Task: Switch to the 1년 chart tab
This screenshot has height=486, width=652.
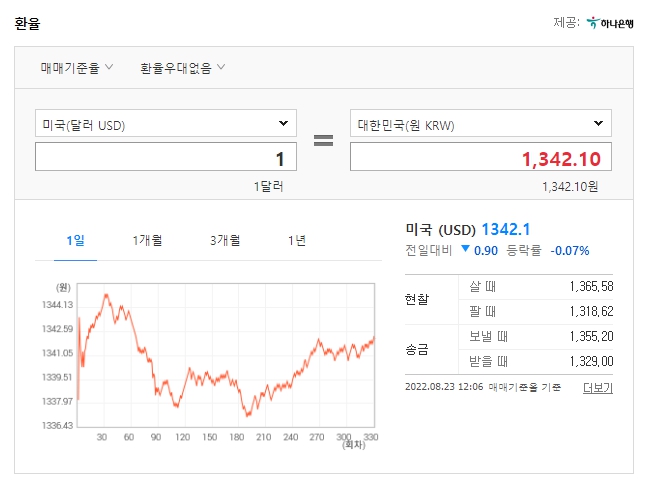Action: (297, 240)
